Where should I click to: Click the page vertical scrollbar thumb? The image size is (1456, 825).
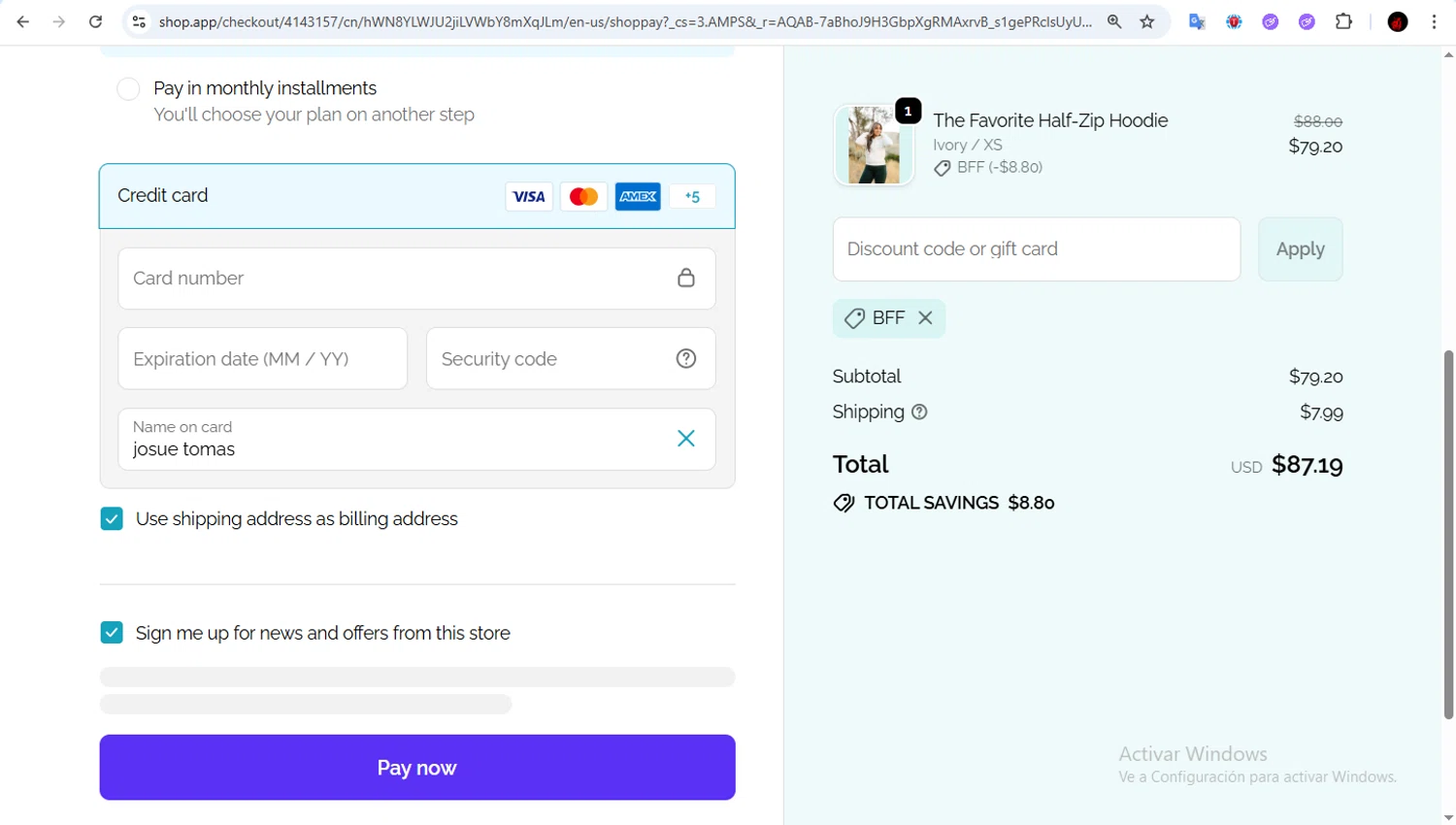coord(1448,534)
